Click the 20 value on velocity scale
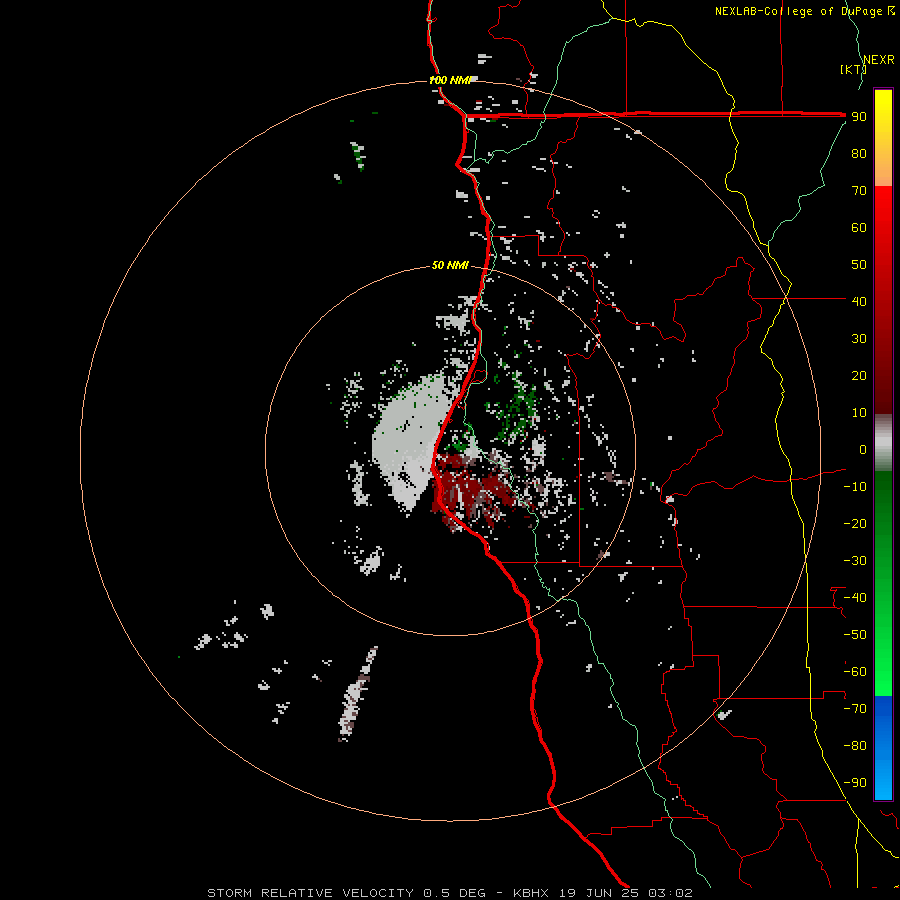The image size is (900, 900). click(859, 376)
